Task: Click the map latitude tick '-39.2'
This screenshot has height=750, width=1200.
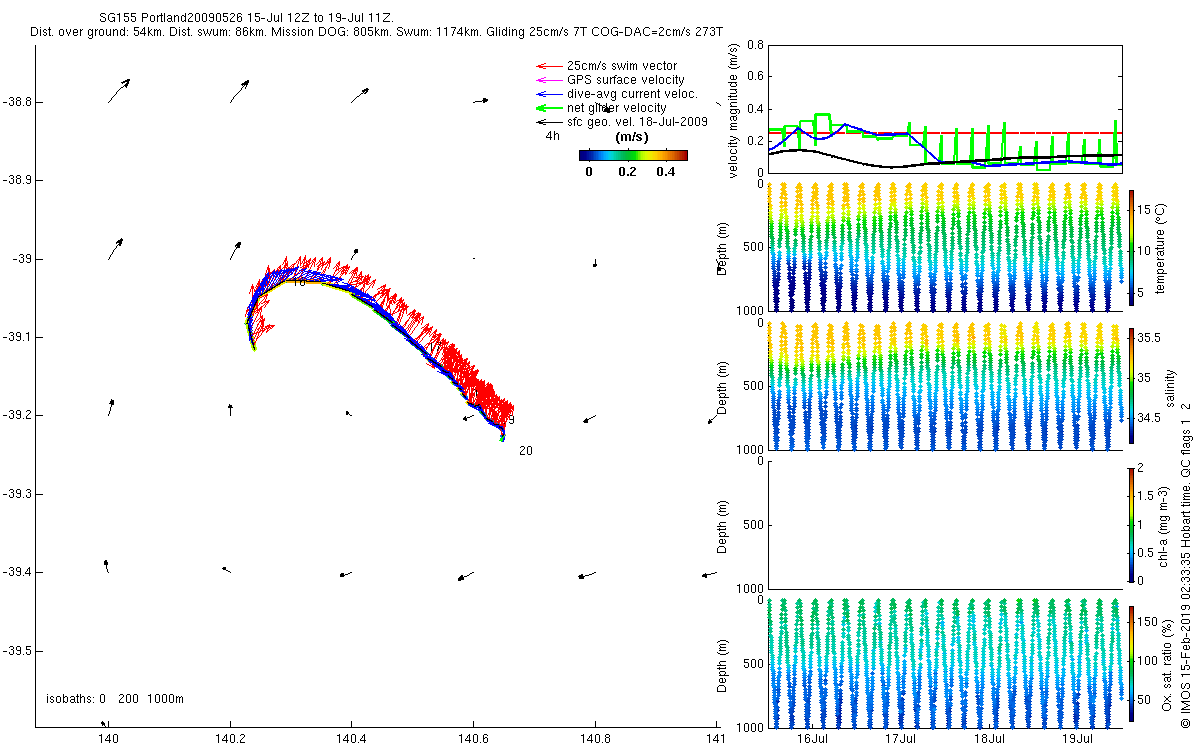Action: point(16,415)
